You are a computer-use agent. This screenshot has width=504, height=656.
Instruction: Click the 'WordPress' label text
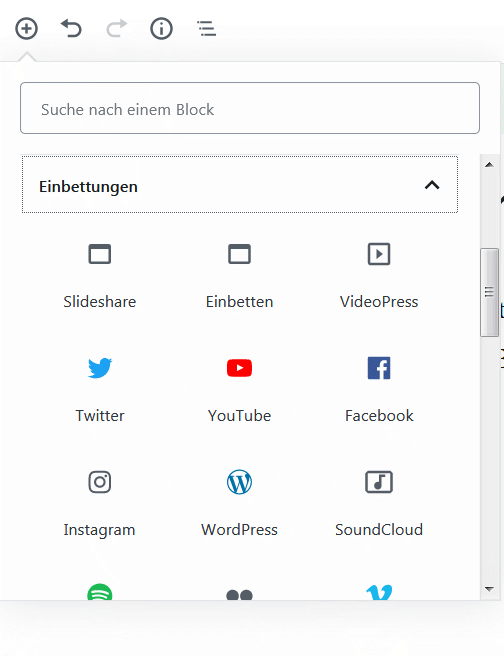coord(239,530)
